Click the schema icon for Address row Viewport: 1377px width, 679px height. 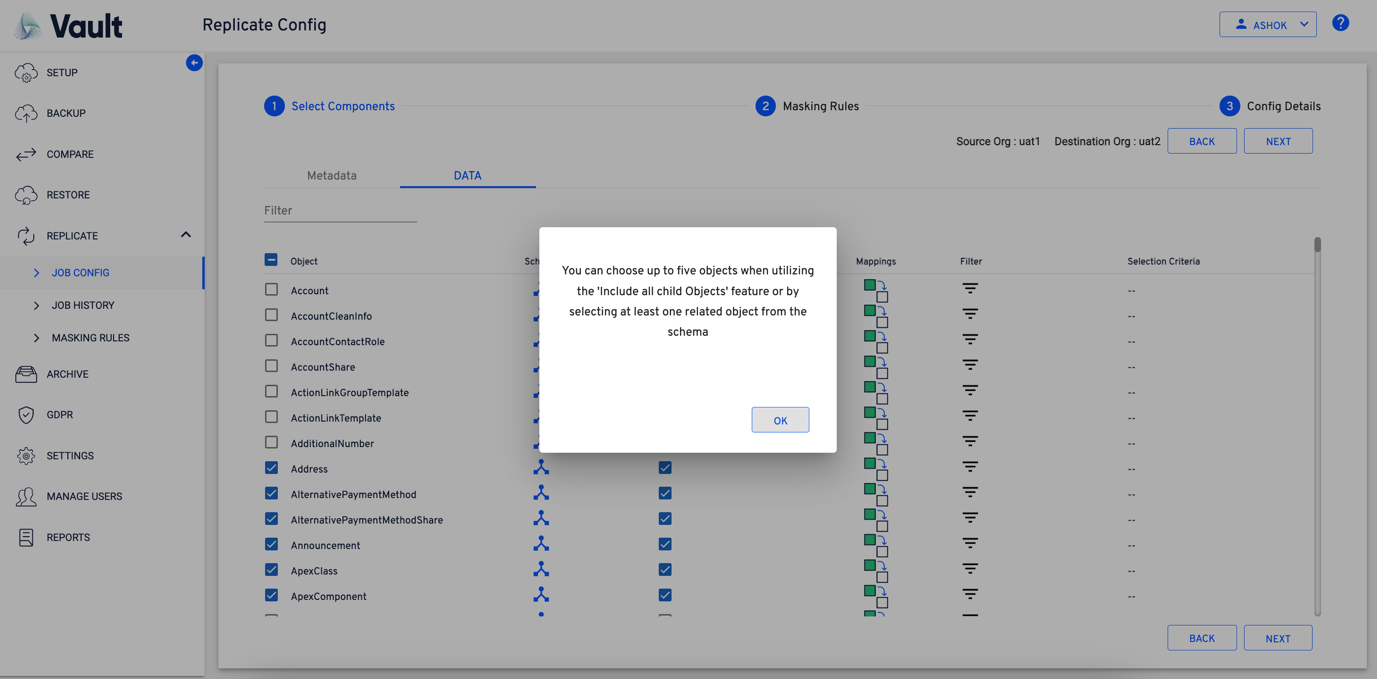(541, 468)
